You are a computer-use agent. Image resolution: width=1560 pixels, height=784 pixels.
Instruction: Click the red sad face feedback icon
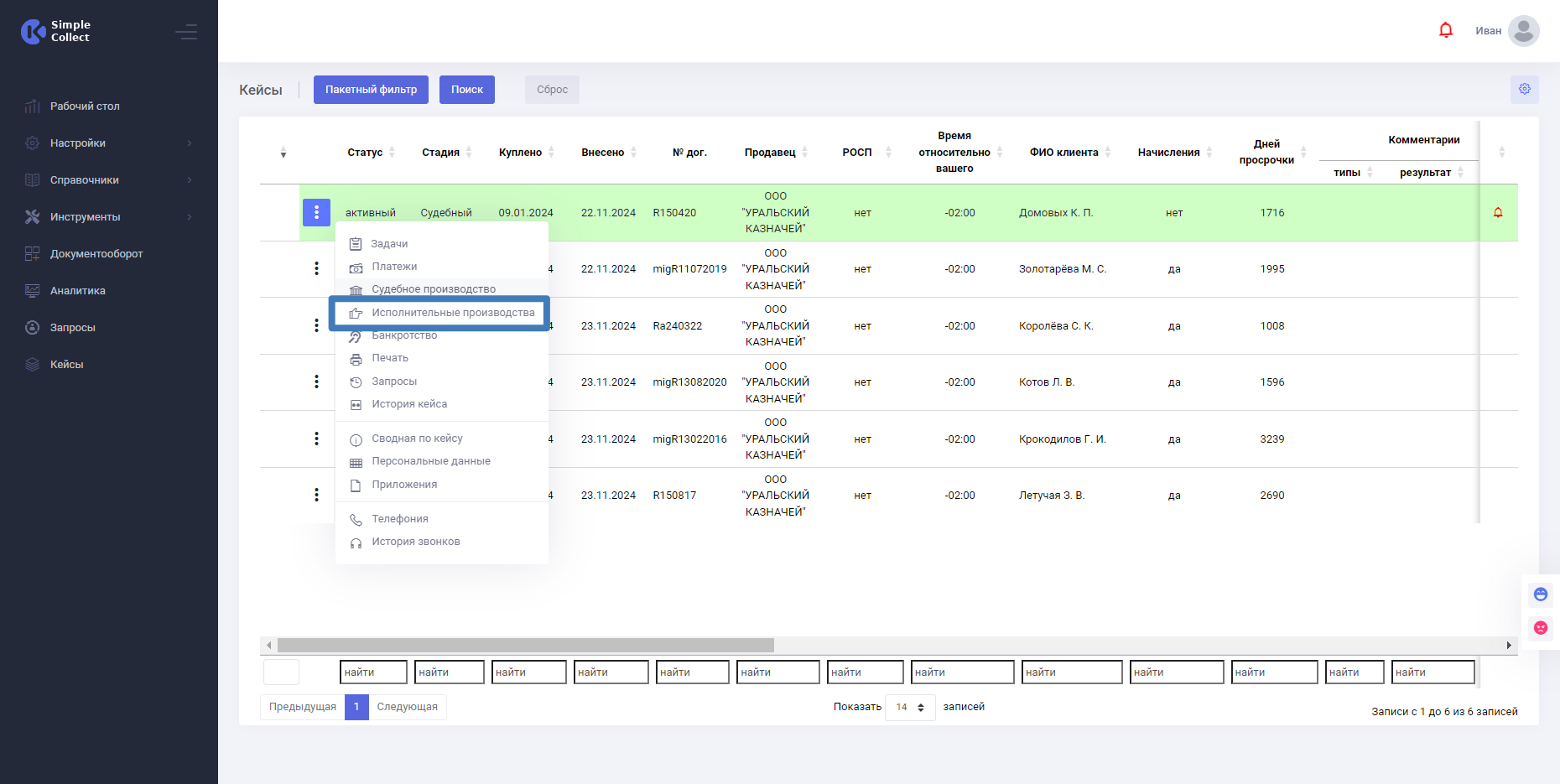click(x=1540, y=628)
